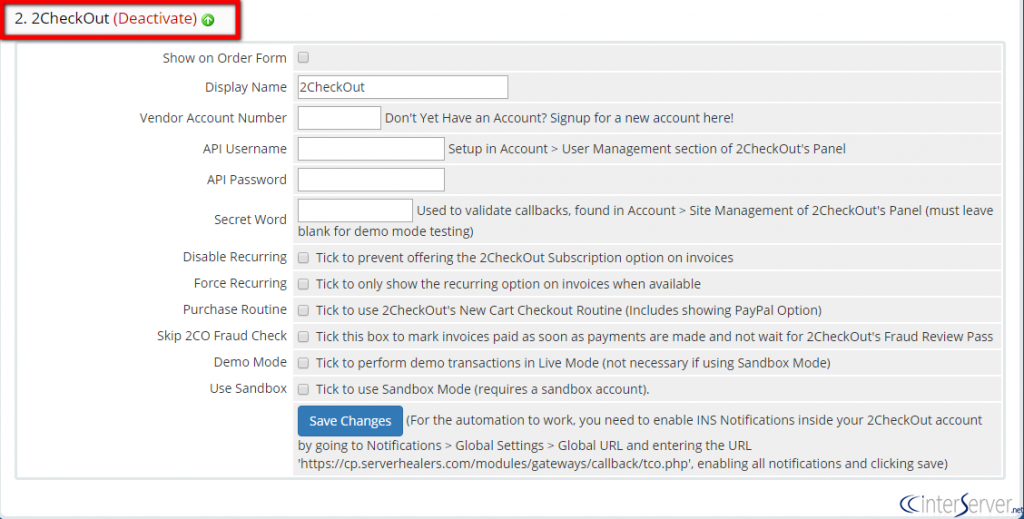Click the Save Changes button

(350, 421)
